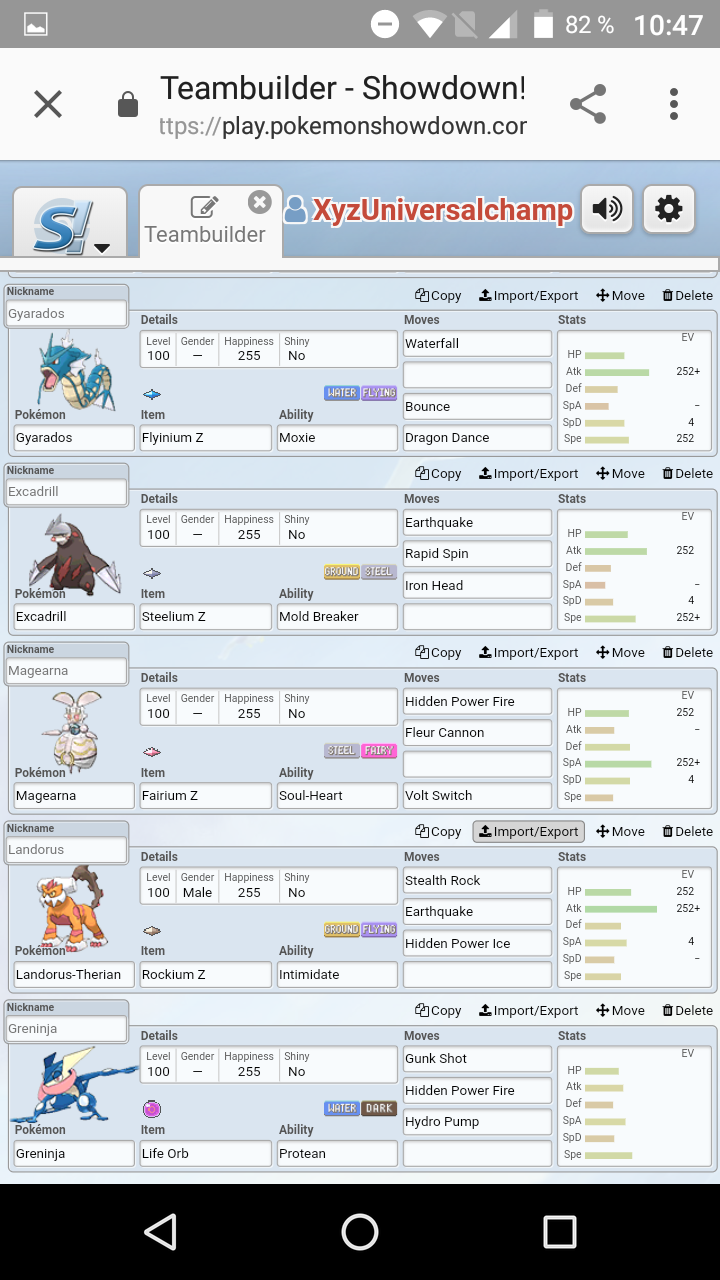The image size is (720, 1280).
Task: Open Magearna stats EV panel
Action: (x=634, y=748)
